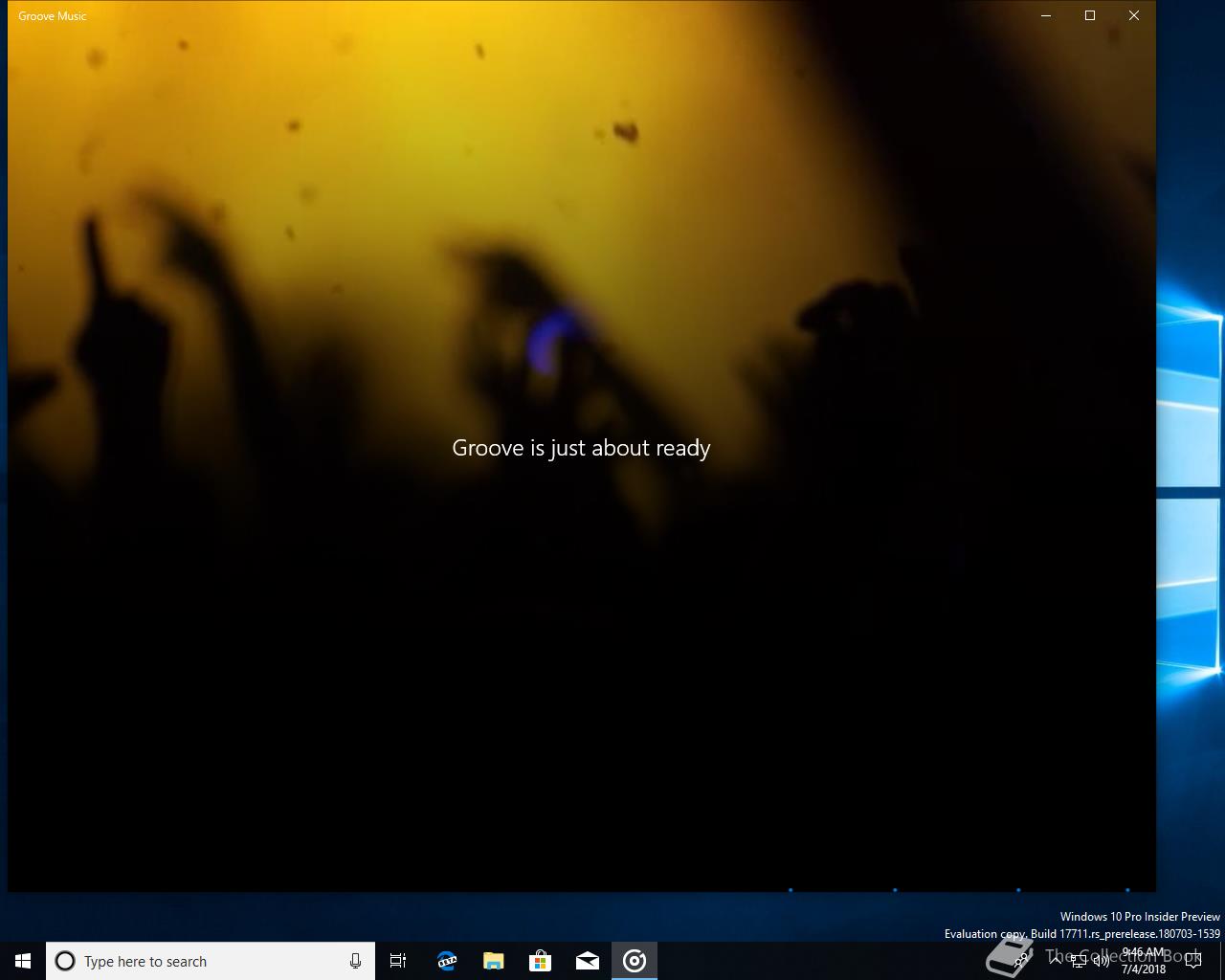Open the Action Center notifications icon
Viewport: 1225px width, 980px height.
tap(1193, 961)
